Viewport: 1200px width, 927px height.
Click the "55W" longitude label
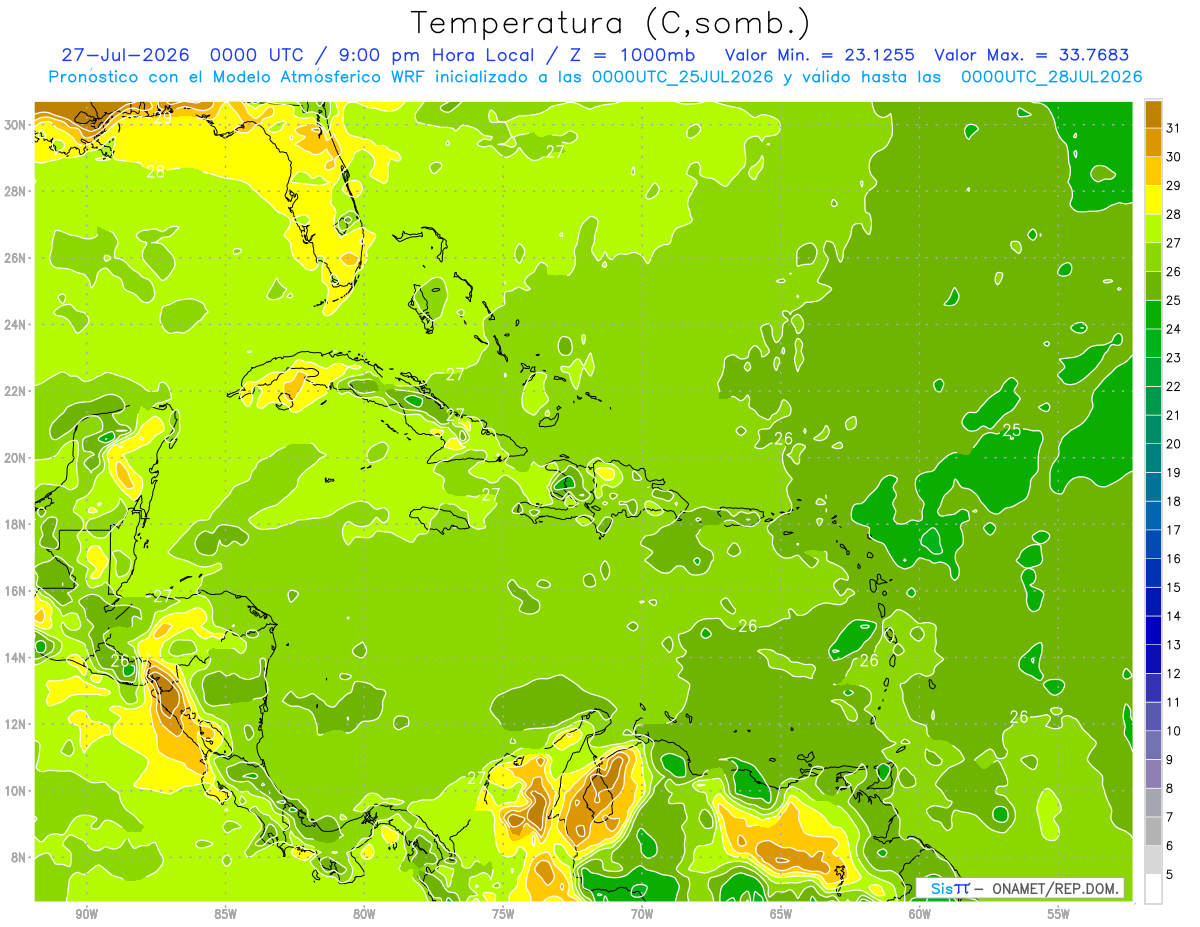[x=1058, y=914]
